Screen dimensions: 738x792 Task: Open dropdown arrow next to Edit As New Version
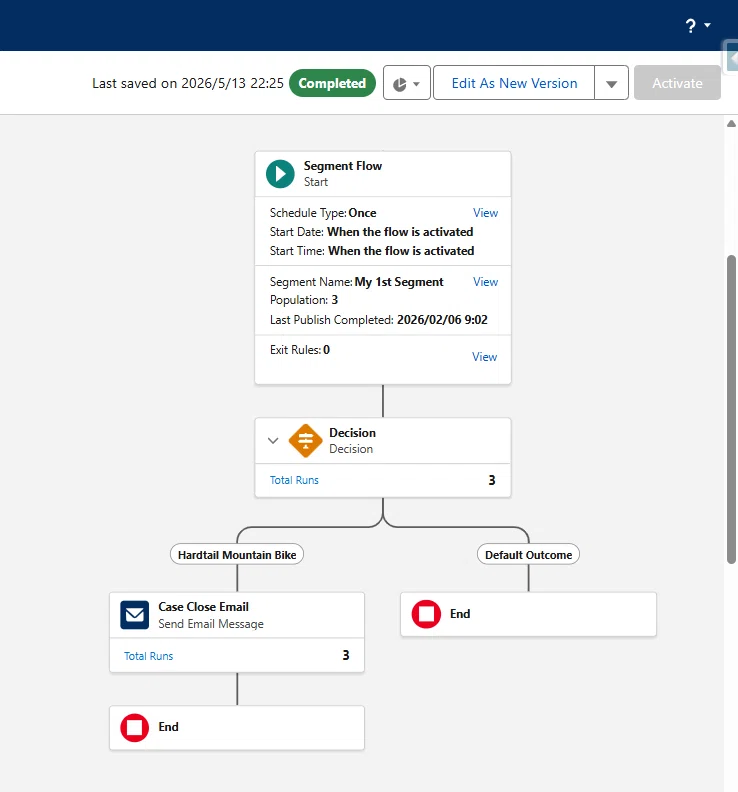(611, 83)
